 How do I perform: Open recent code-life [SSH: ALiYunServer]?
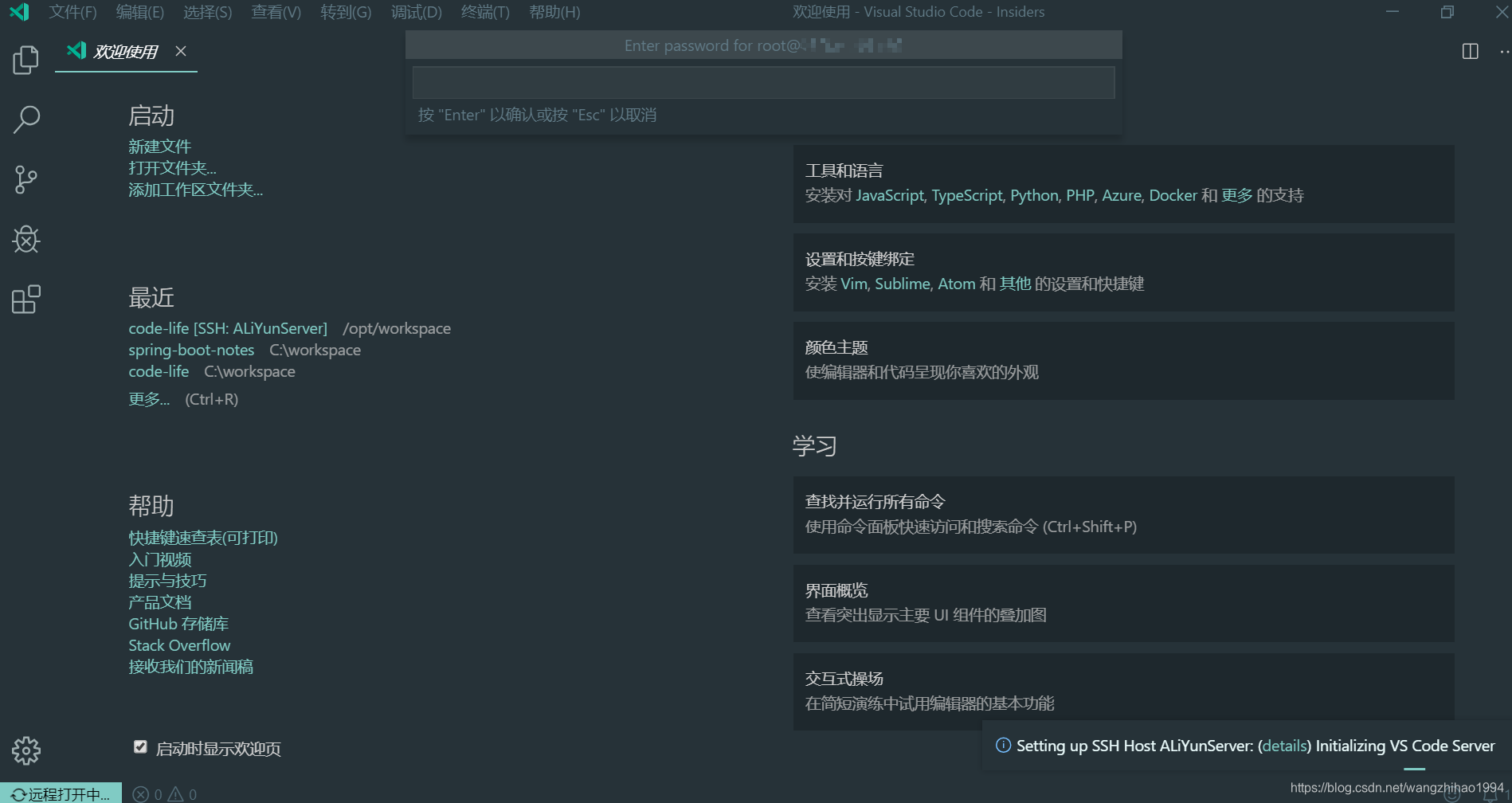click(228, 328)
